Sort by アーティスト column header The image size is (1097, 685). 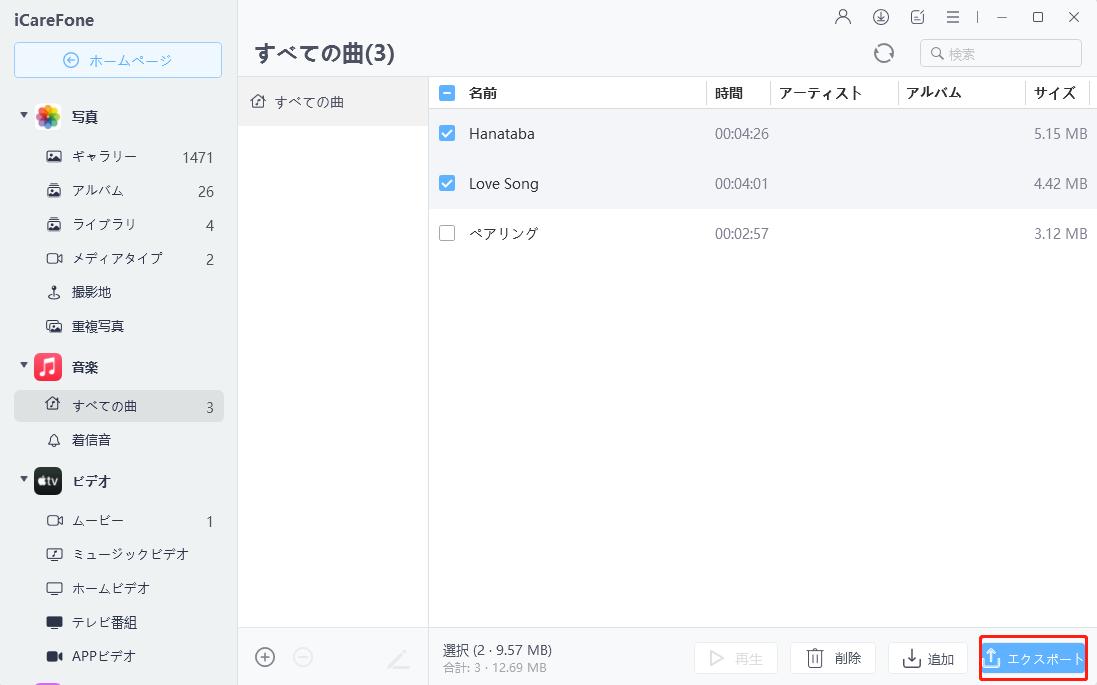820,93
